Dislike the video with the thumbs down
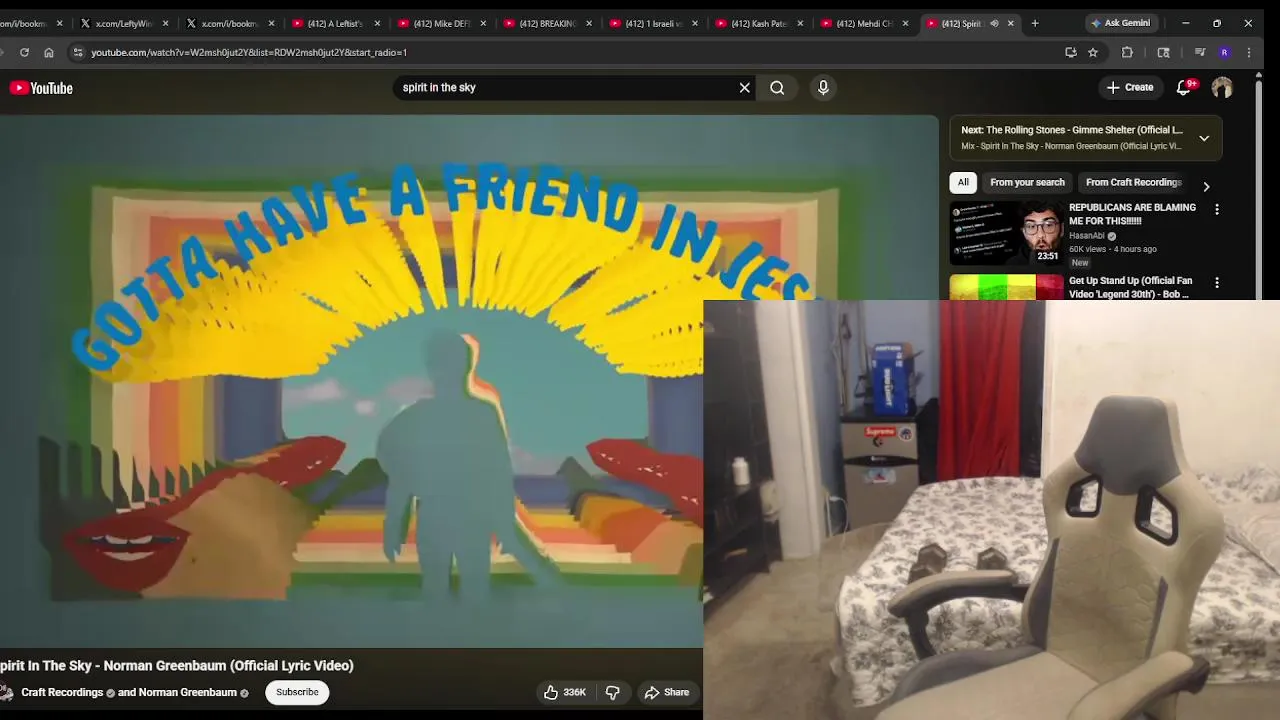Viewport: 1280px width, 720px height. pyautogui.click(x=613, y=692)
